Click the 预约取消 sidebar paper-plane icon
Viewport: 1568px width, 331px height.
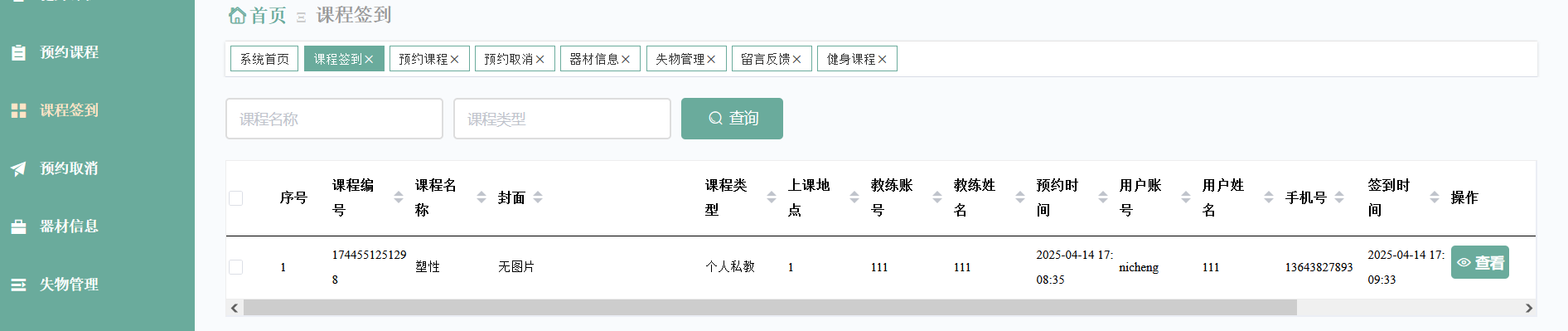pyautogui.click(x=18, y=168)
